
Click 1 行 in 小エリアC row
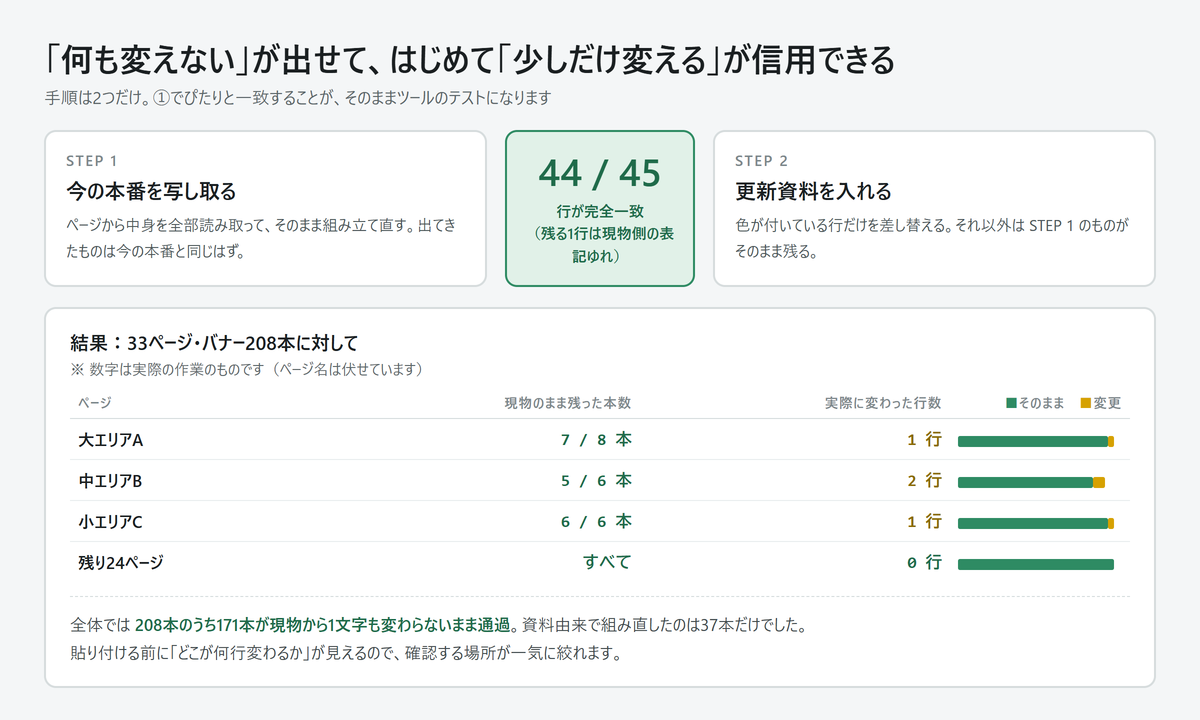coord(924,521)
